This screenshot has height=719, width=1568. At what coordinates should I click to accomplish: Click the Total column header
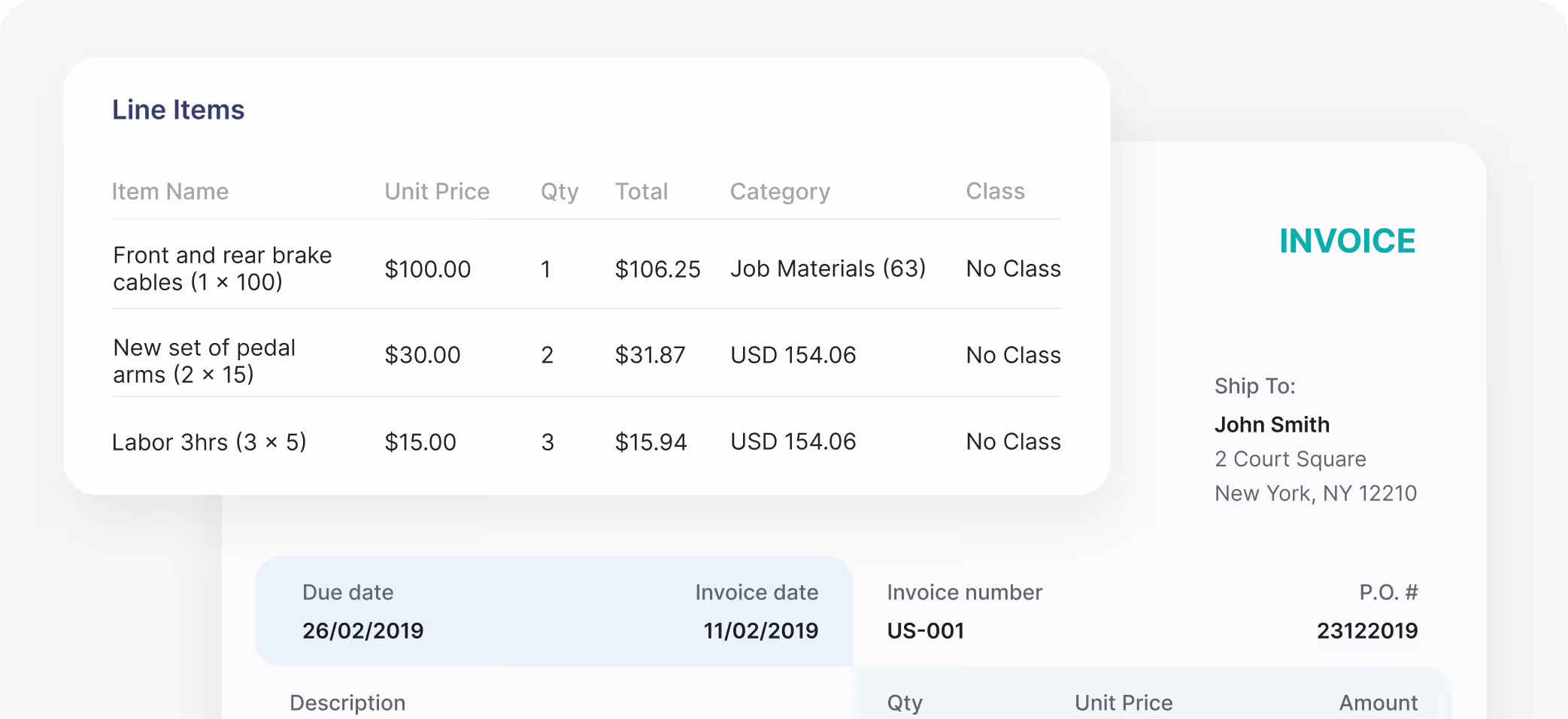point(642,192)
